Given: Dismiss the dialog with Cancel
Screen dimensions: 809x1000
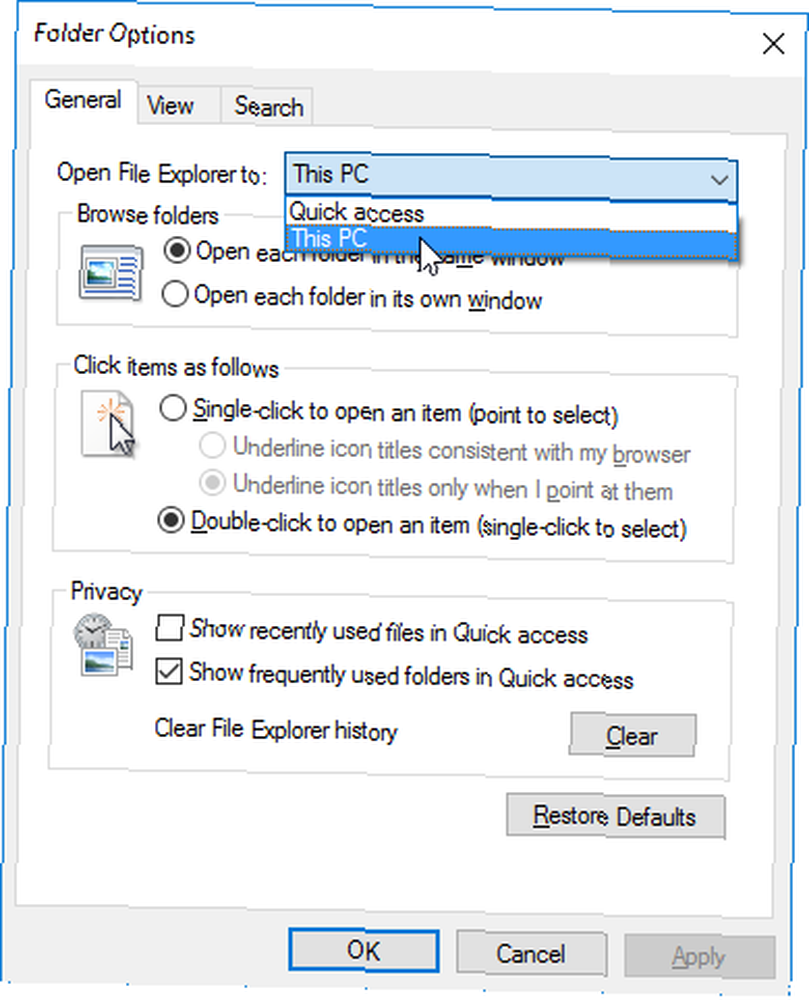Looking at the screenshot, I should click(531, 954).
